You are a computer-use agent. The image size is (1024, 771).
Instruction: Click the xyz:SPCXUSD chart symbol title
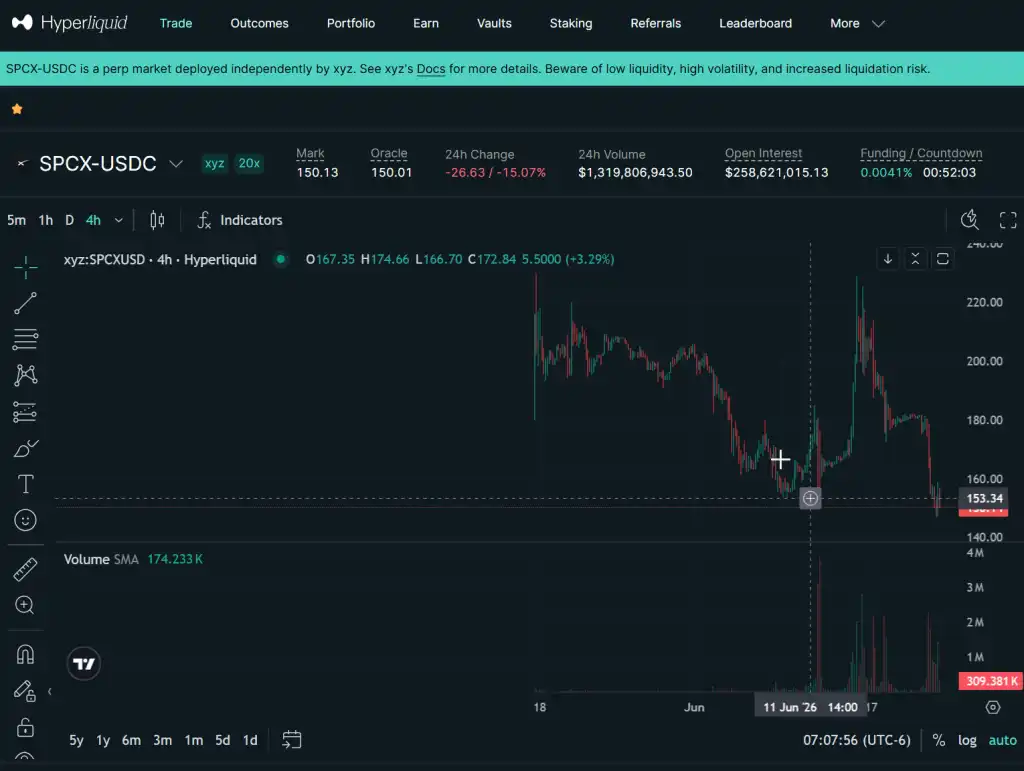point(160,259)
